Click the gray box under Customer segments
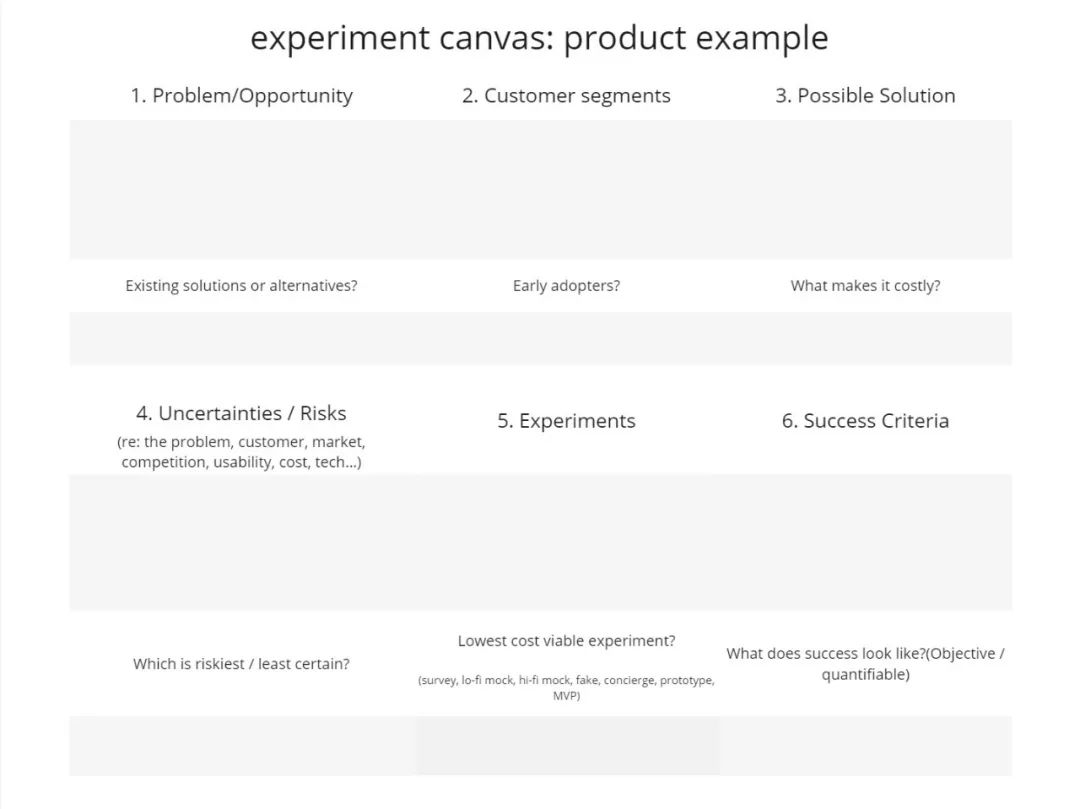The height and width of the screenshot is (809, 1080). click(x=566, y=189)
